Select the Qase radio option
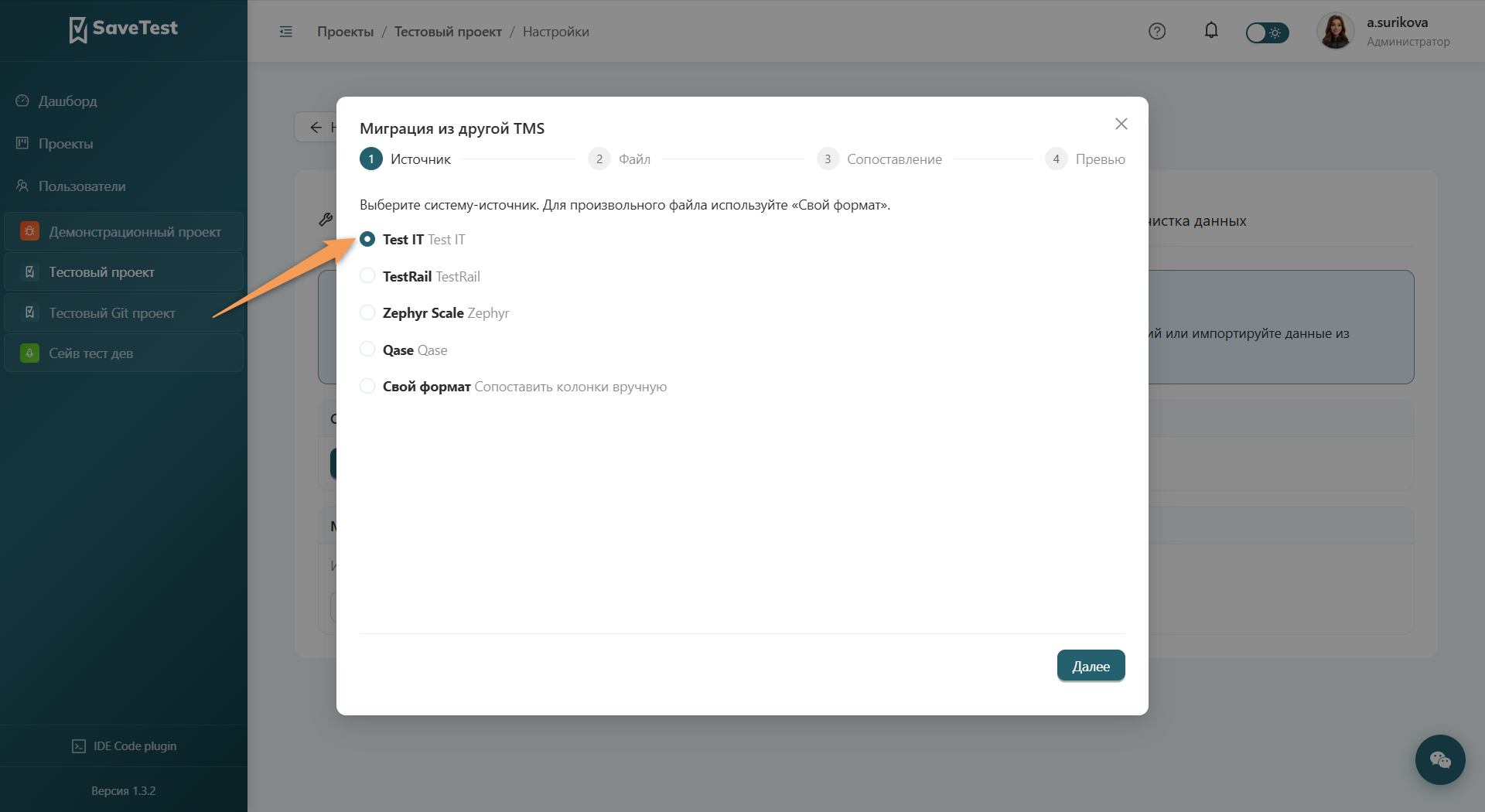The width and height of the screenshot is (1485, 812). [367, 350]
